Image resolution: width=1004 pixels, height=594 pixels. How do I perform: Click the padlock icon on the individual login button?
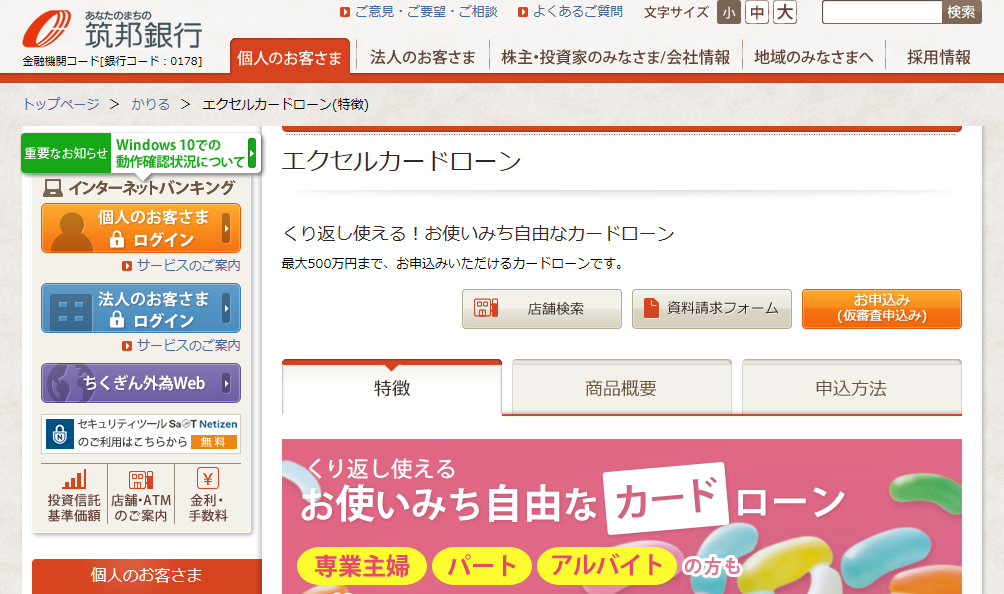117,239
